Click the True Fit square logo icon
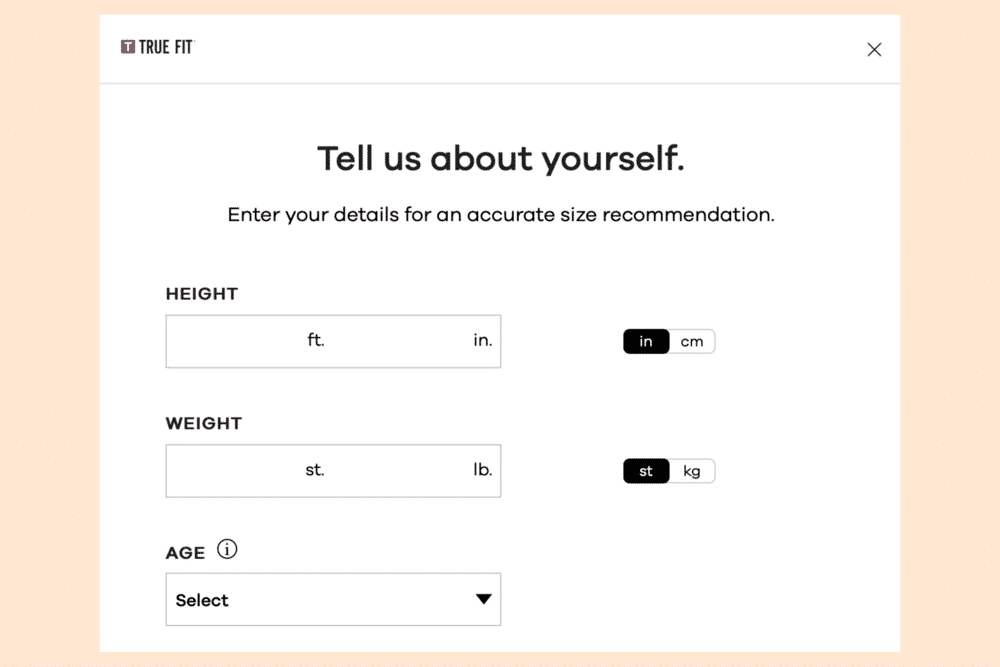Image resolution: width=1000 pixels, height=667 pixels. [128, 47]
